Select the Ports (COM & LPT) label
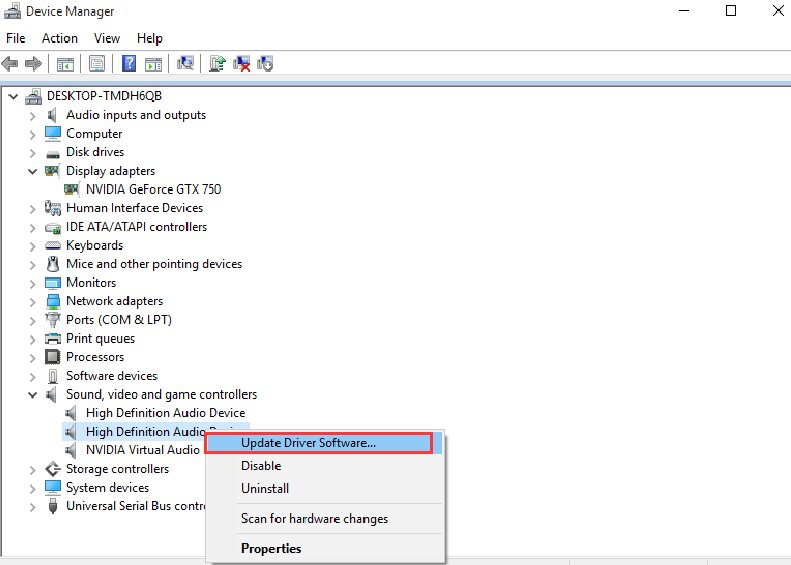This screenshot has width=791, height=565. pyautogui.click(x=119, y=320)
